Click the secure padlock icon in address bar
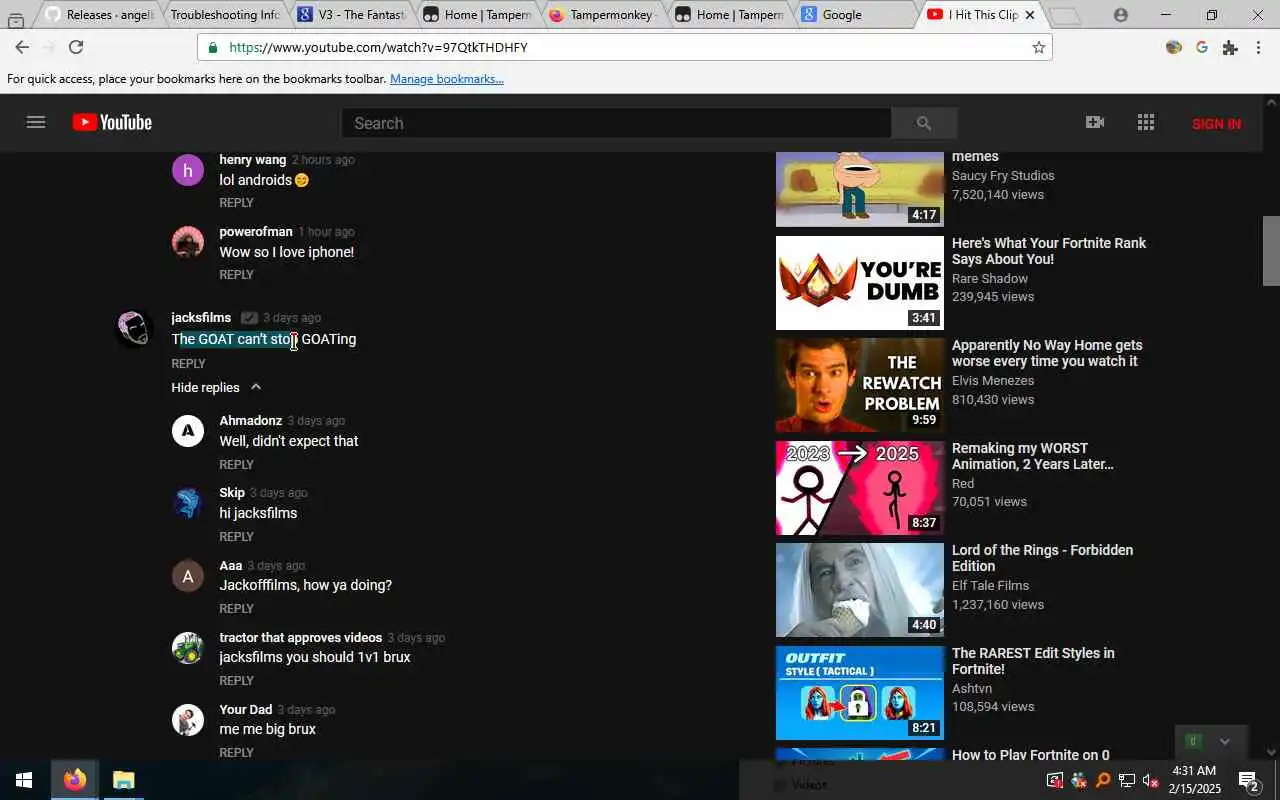 tap(212, 47)
